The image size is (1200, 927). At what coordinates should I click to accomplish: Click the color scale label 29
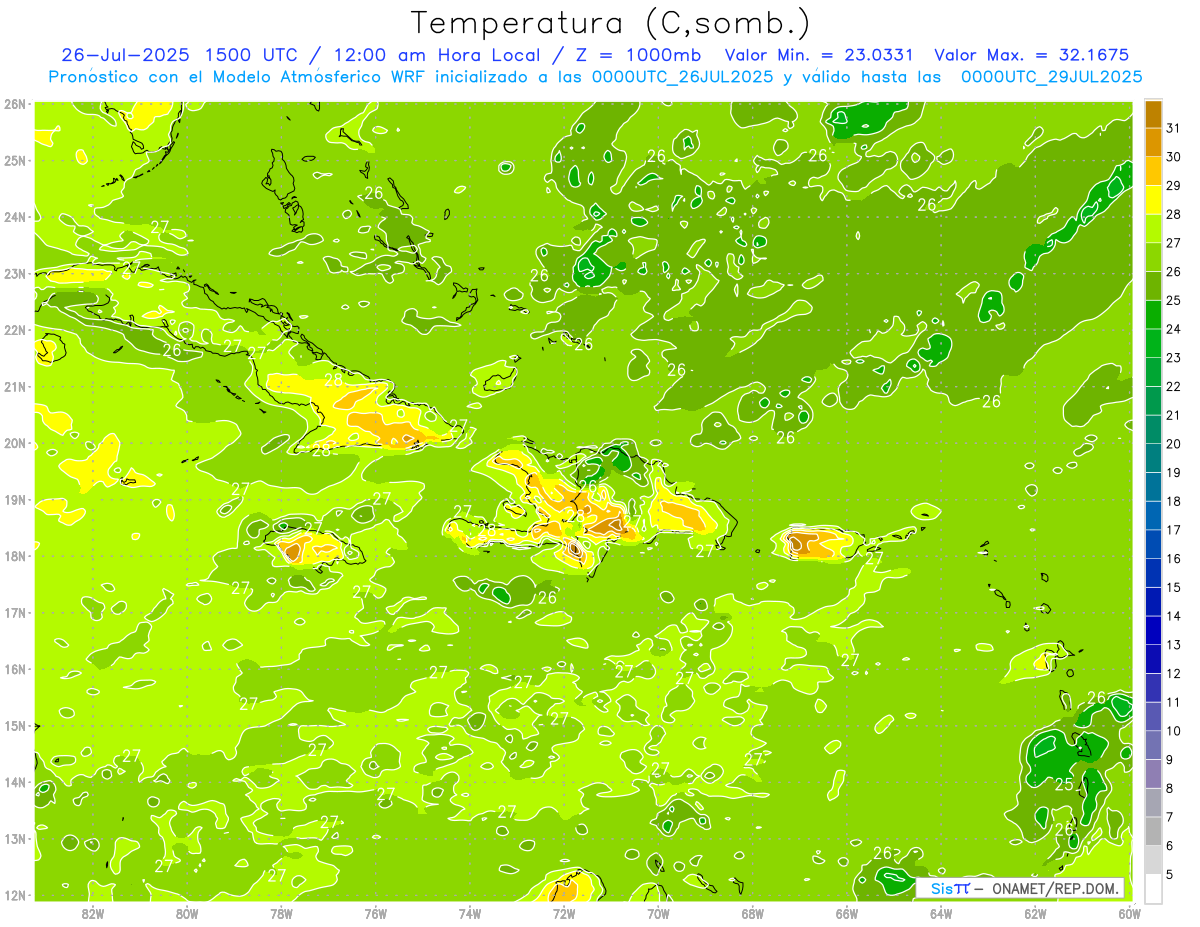(x=1174, y=186)
